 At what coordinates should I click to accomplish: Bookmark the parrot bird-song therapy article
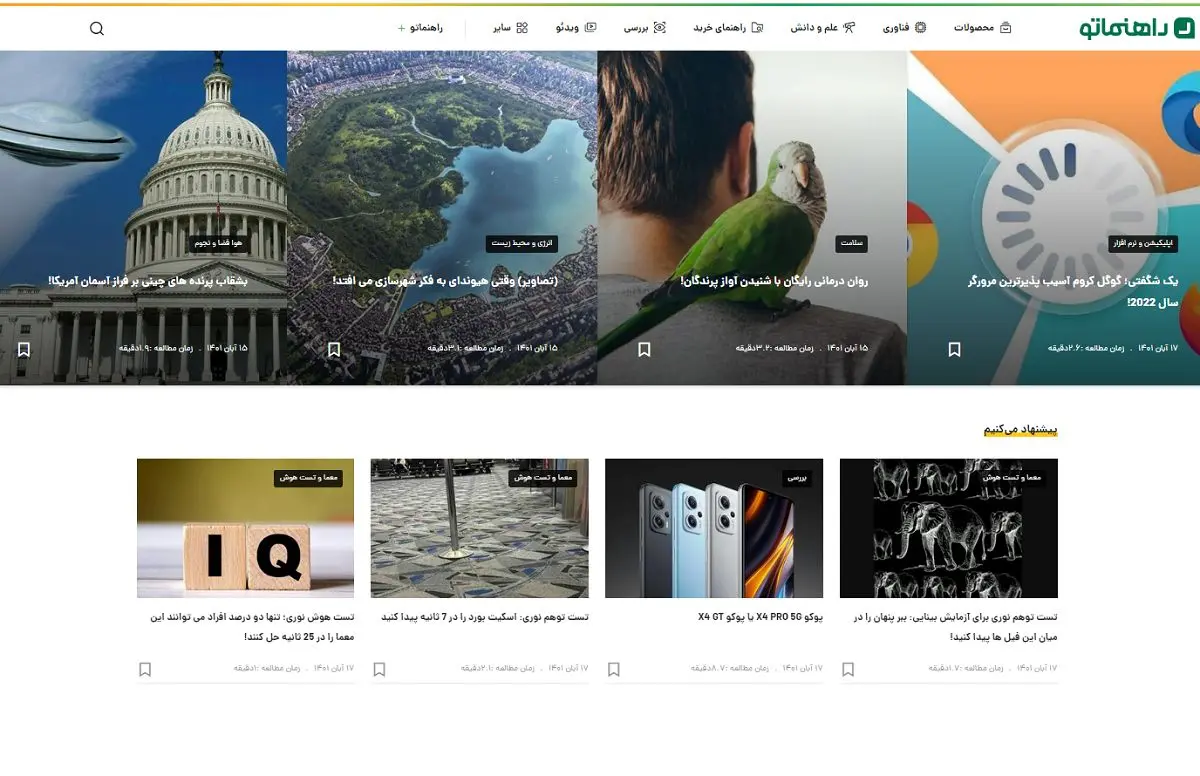click(x=645, y=349)
